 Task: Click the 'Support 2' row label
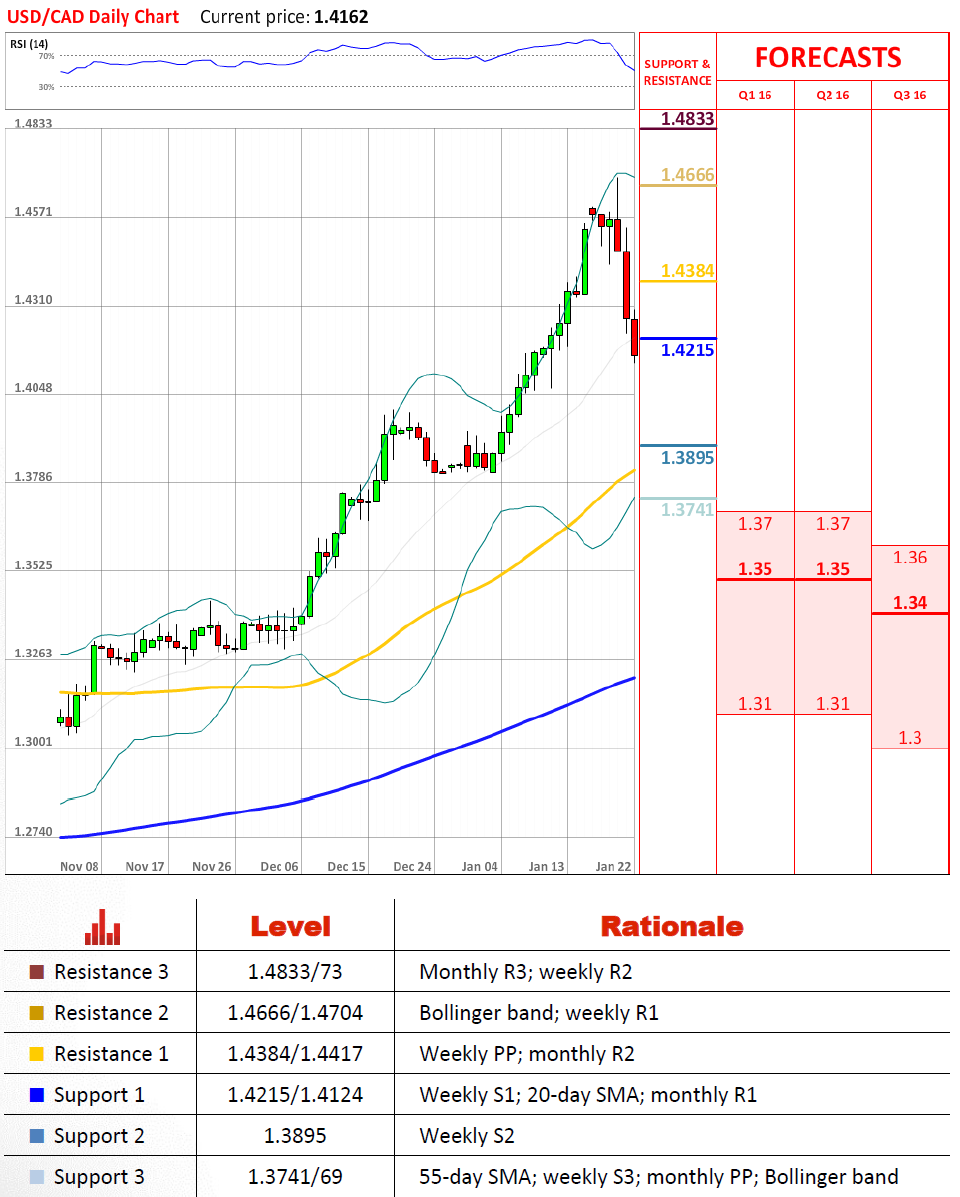tap(99, 1137)
